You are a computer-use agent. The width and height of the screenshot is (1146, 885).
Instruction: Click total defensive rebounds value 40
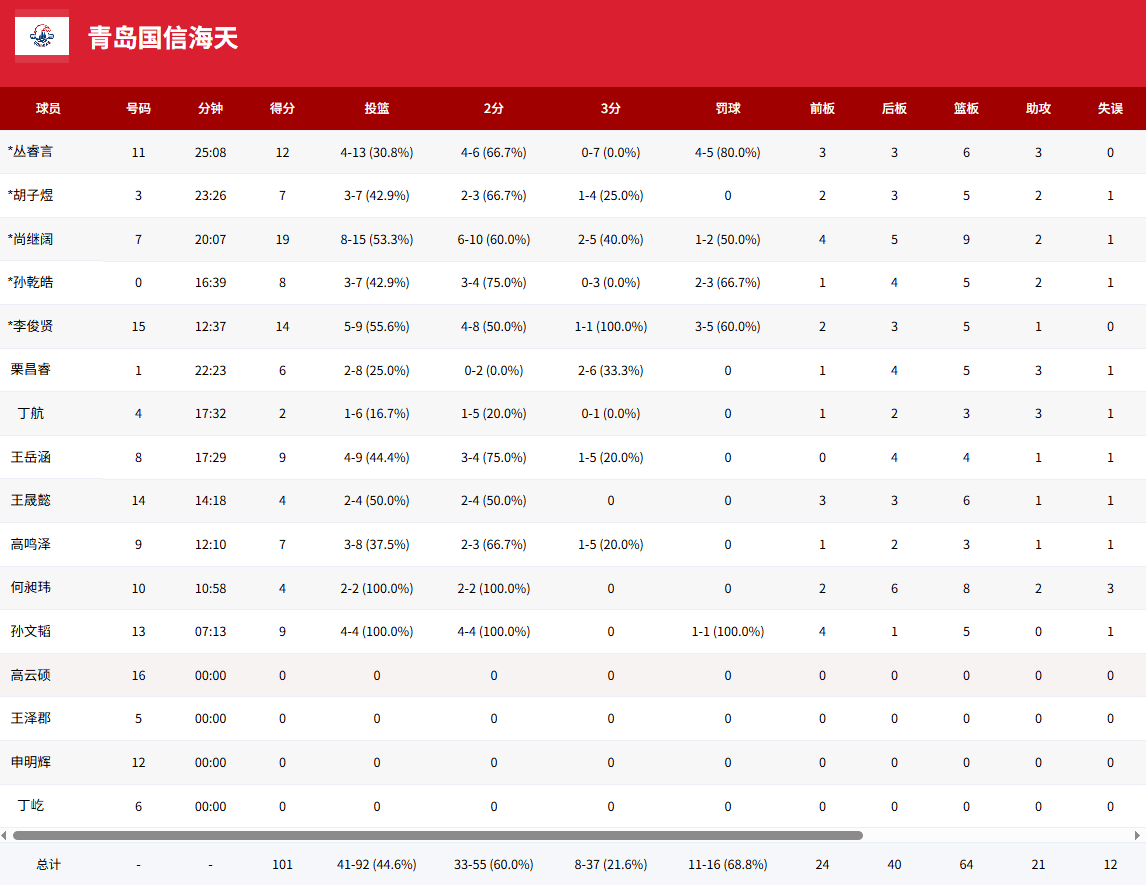(x=894, y=865)
